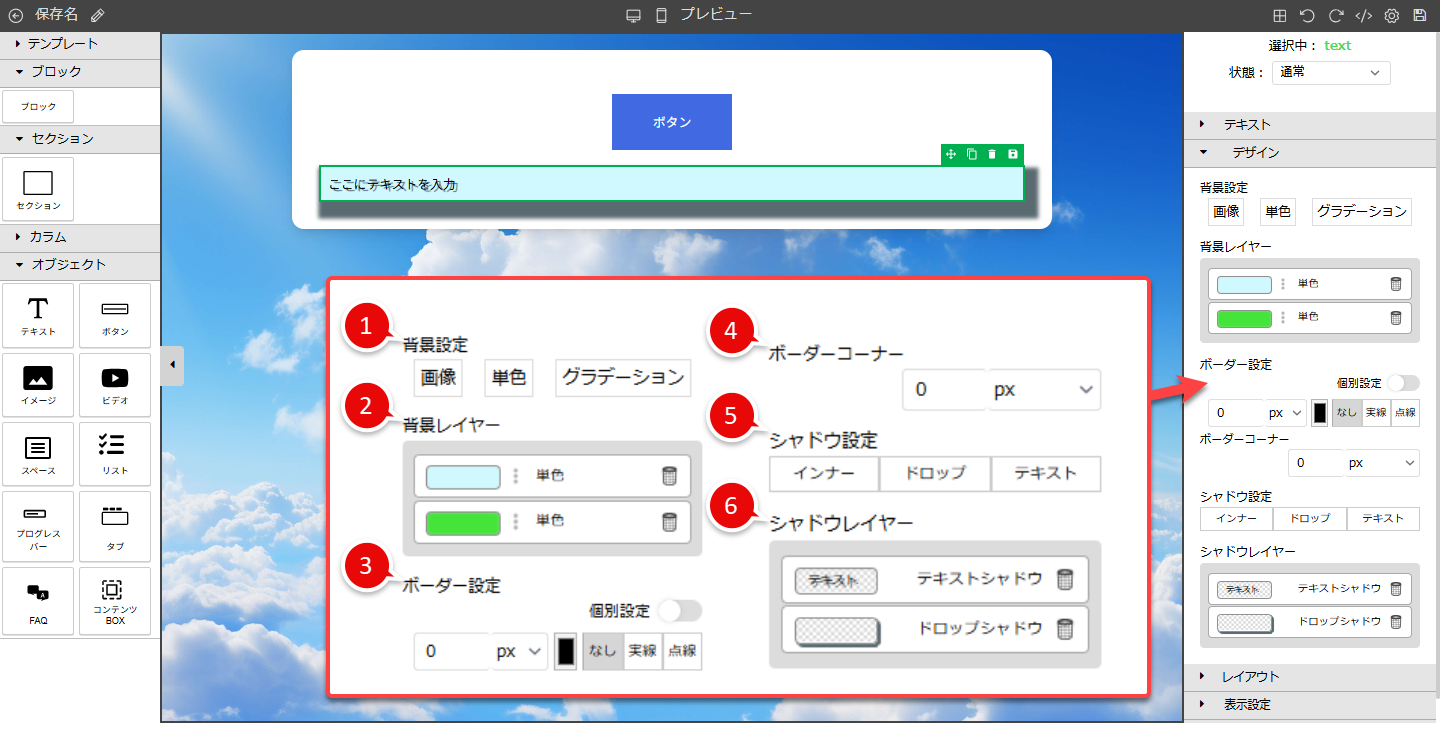Viewport: 1440px width, 731px height.
Task: Expand the テンプレート section
Action: (x=62, y=44)
